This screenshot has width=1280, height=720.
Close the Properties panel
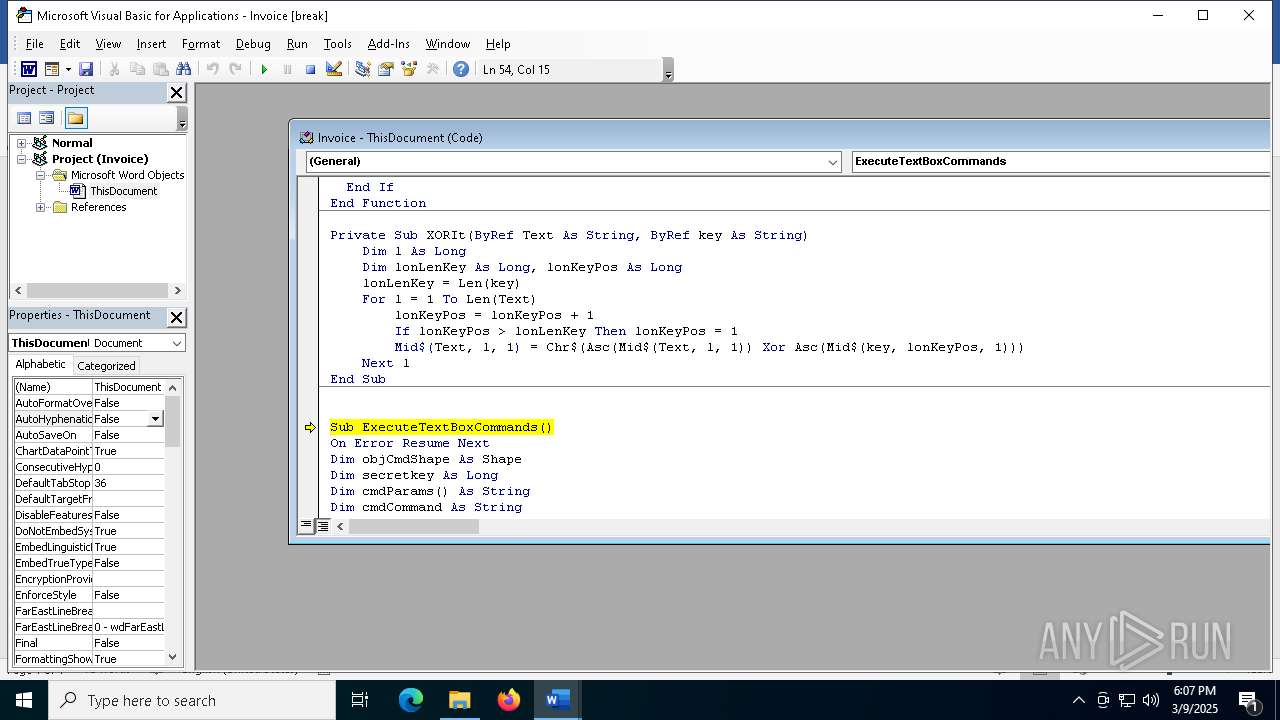point(176,317)
